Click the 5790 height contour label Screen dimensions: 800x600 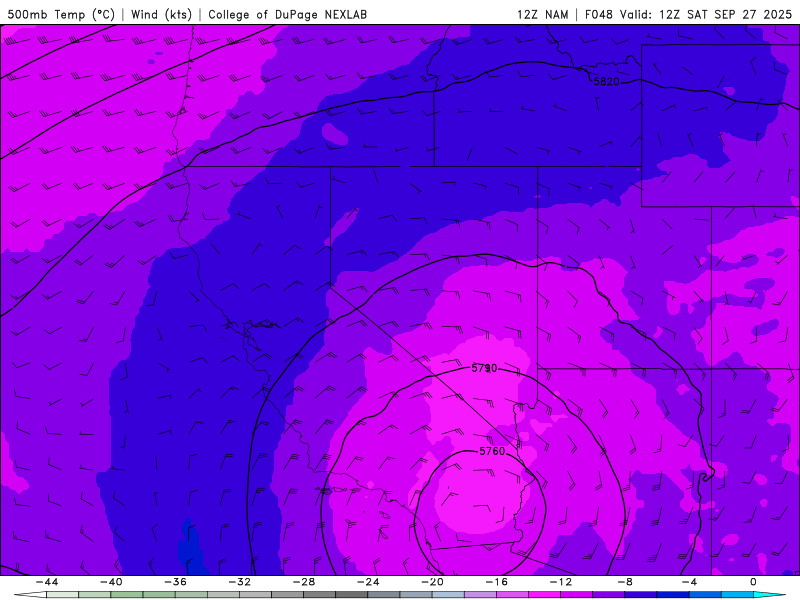tap(484, 368)
